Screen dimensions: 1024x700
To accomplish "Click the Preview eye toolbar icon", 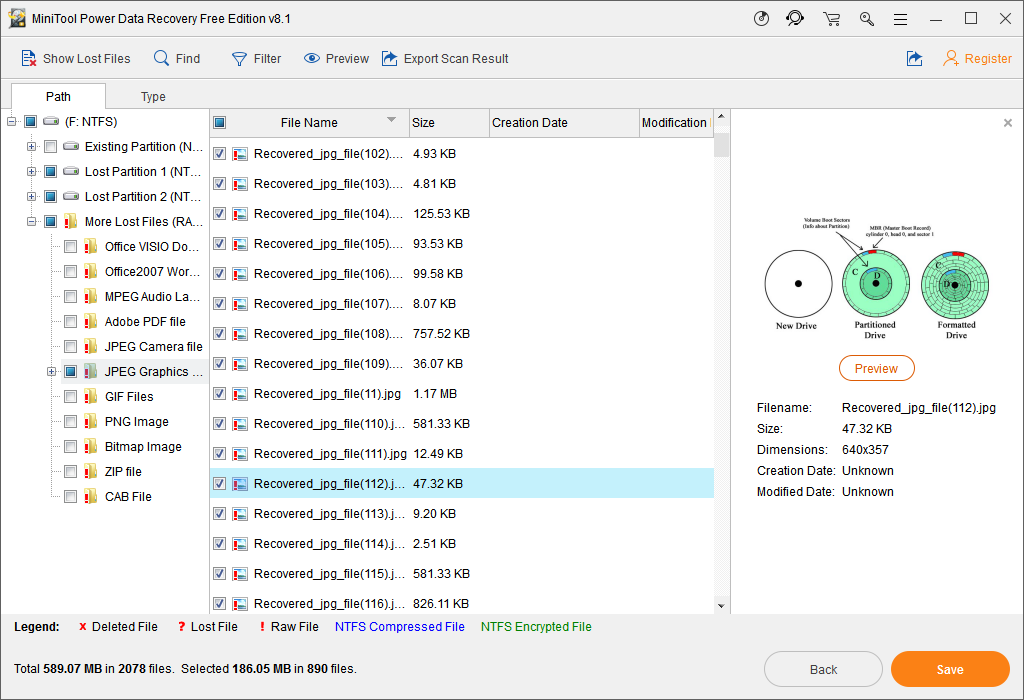I will [312, 59].
